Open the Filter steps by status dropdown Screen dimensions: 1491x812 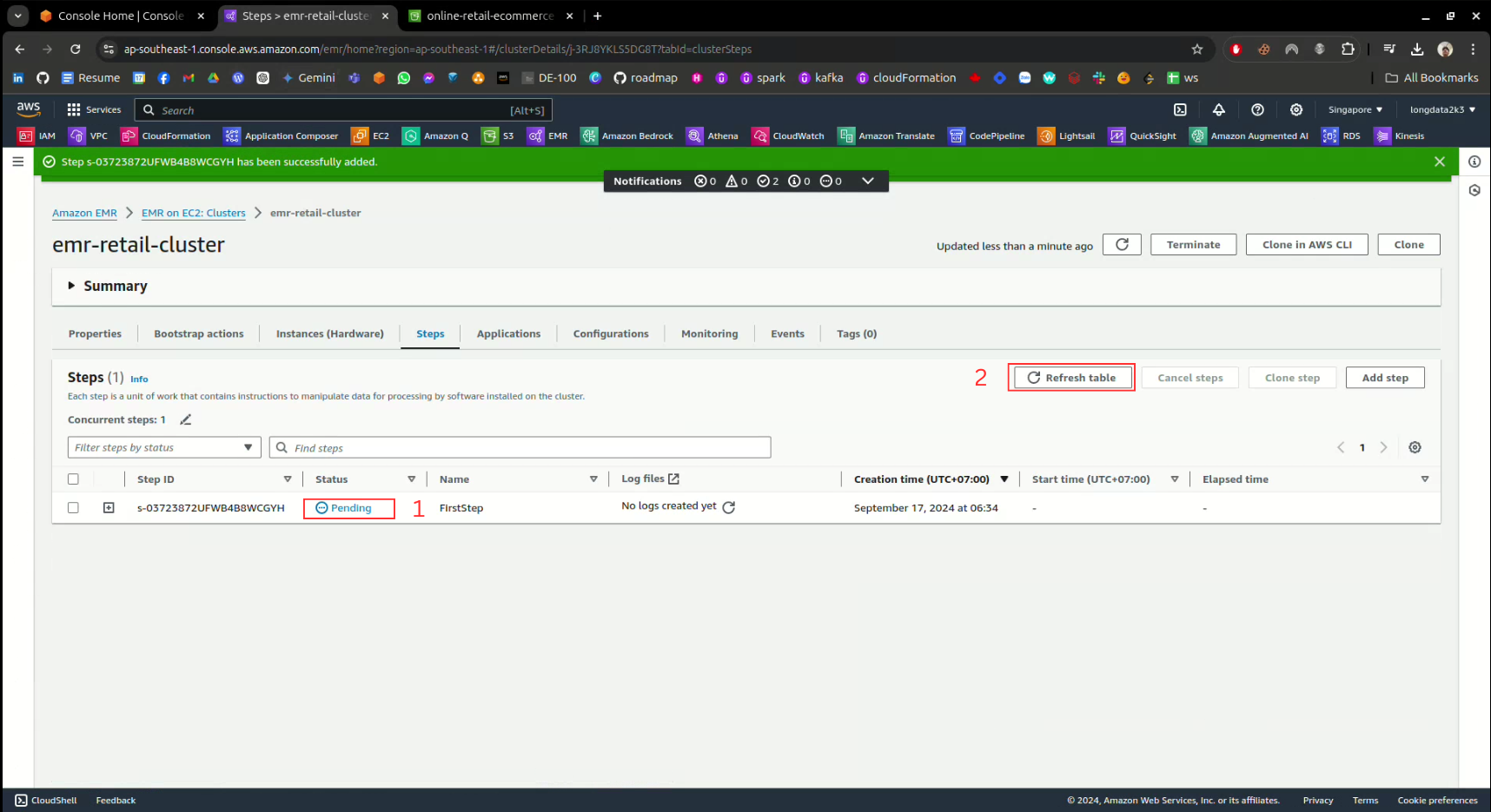click(x=164, y=447)
